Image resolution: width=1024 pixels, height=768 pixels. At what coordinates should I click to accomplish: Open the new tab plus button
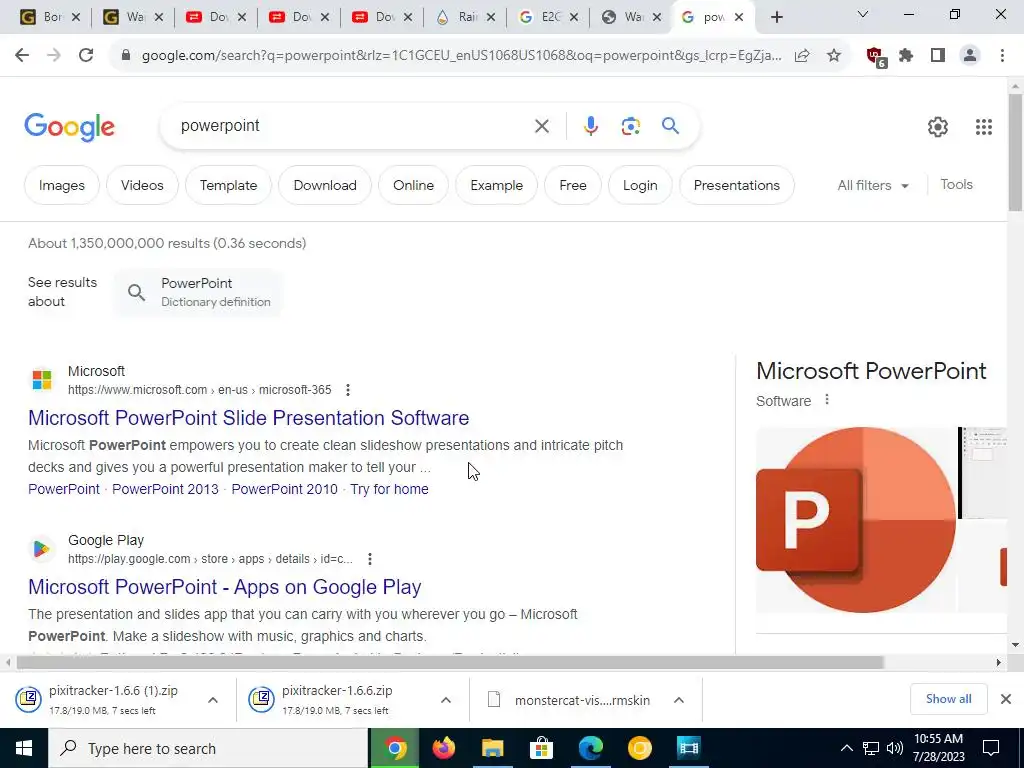tap(776, 18)
